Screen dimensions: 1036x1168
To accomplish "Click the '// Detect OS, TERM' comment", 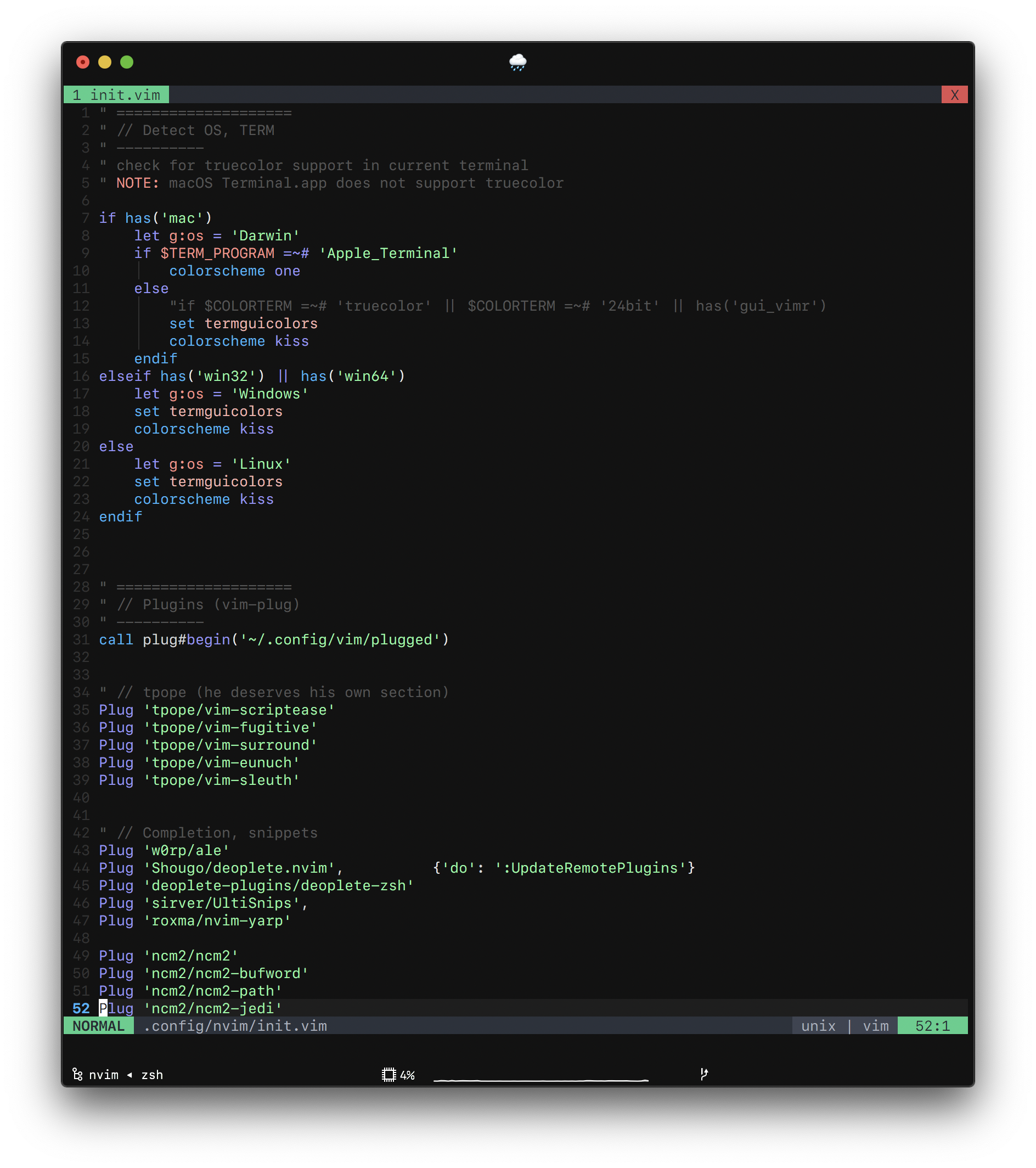I will point(195,130).
